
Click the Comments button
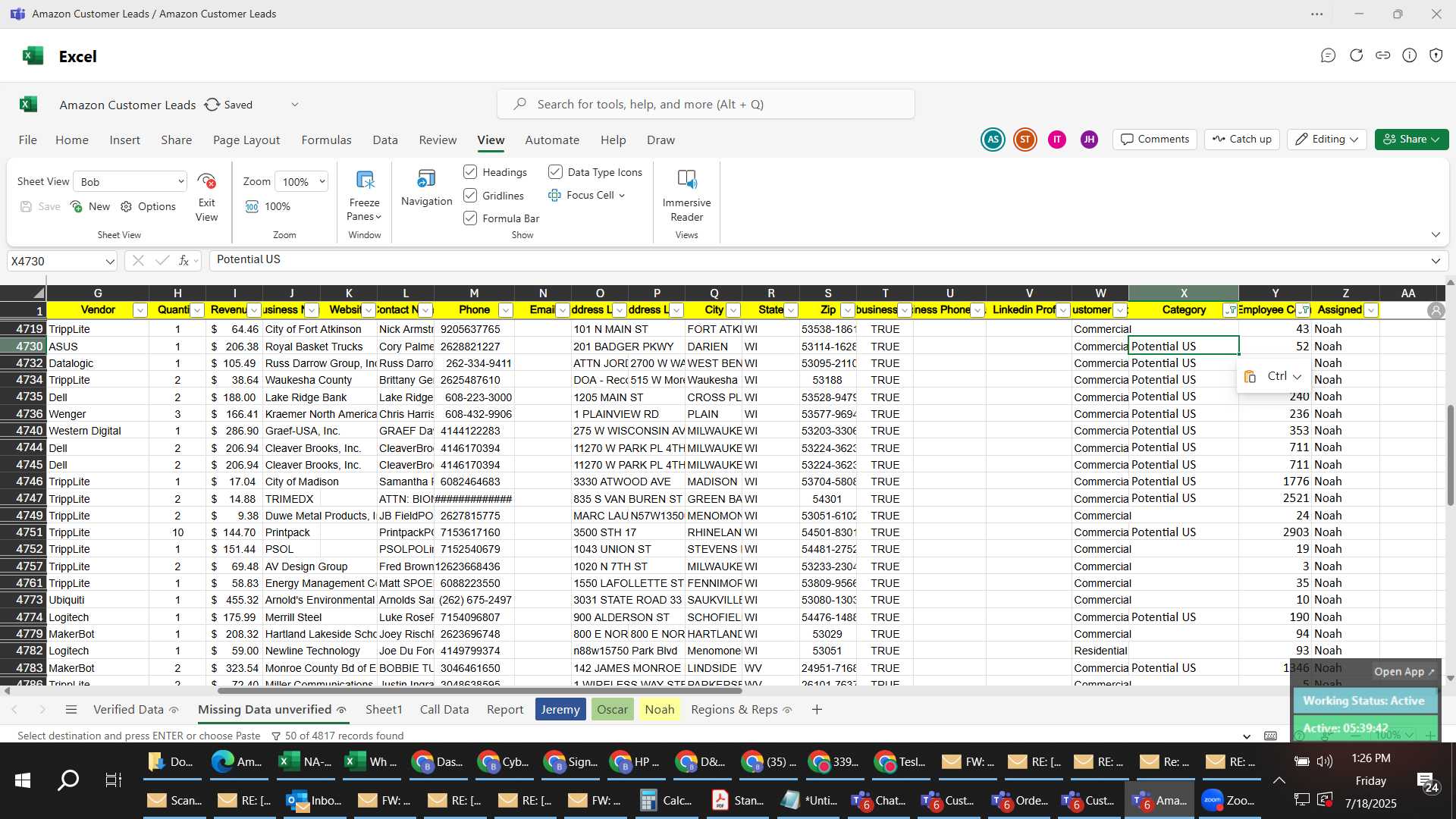pyautogui.click(x=1155, y=140)
